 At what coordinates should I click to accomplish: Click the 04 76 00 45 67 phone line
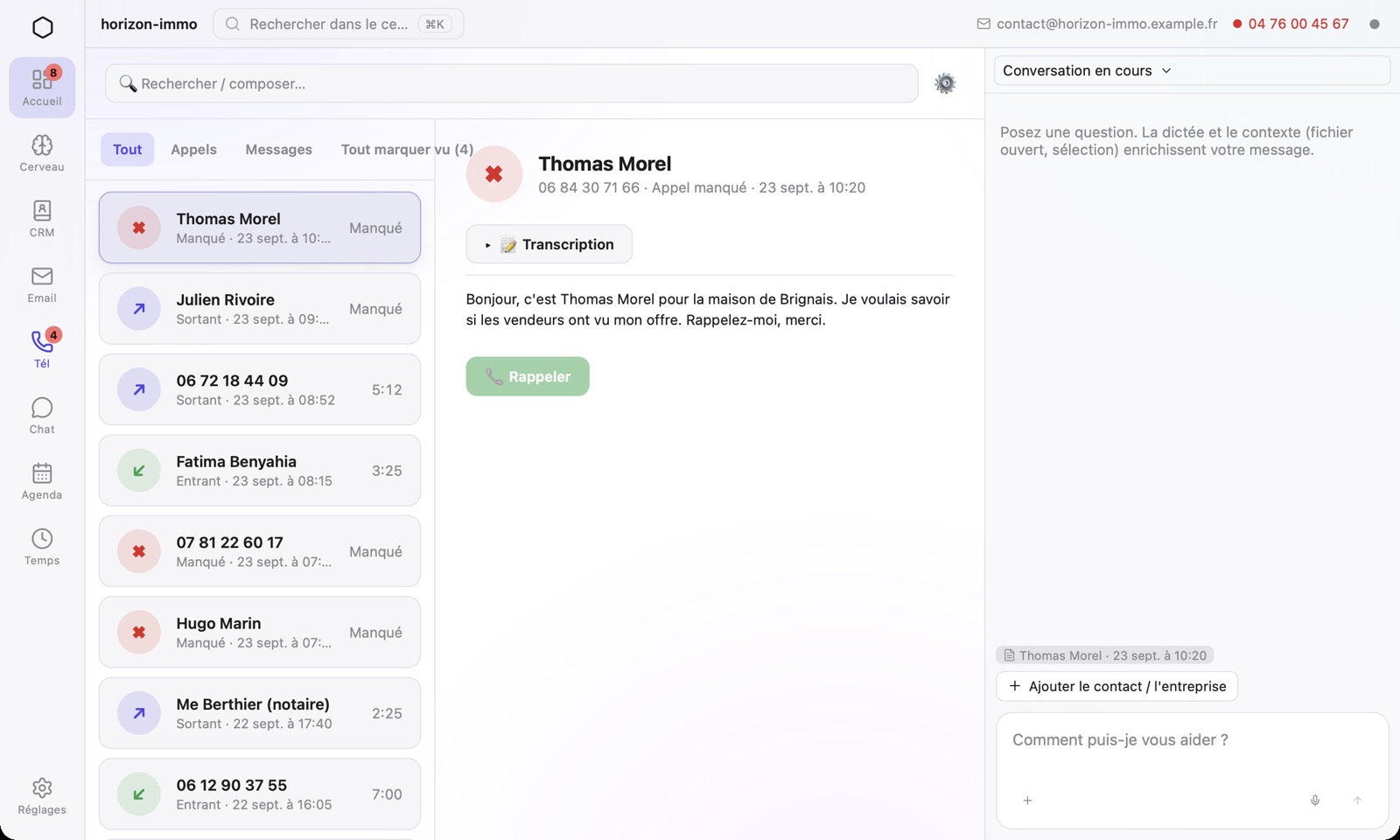[x=1291, y=24]
